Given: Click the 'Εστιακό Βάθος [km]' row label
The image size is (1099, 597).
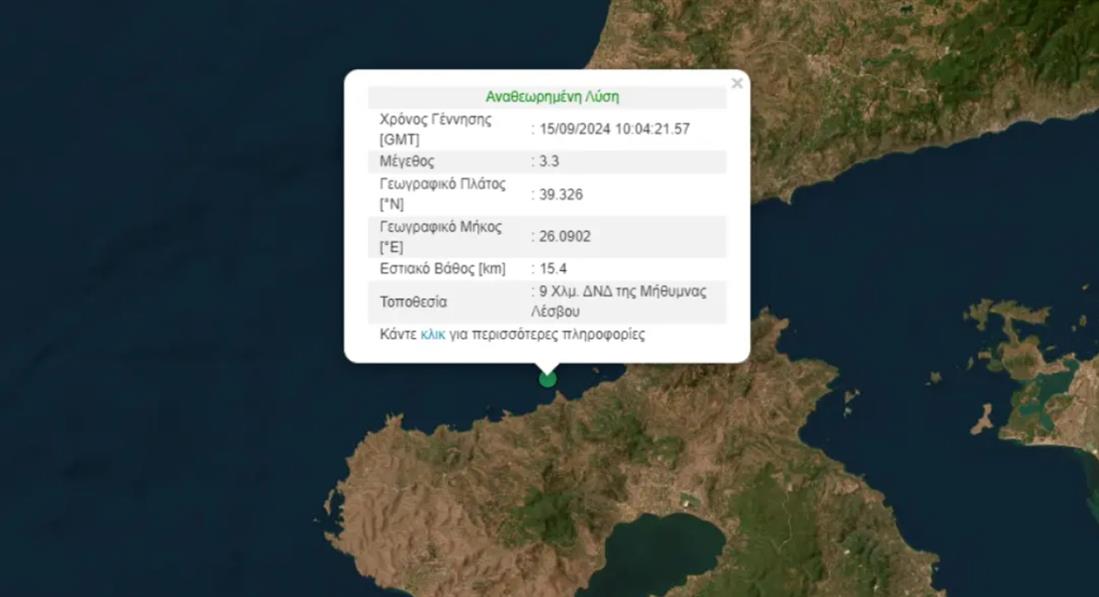Looking at the screenshot, I should coord(442,269).
